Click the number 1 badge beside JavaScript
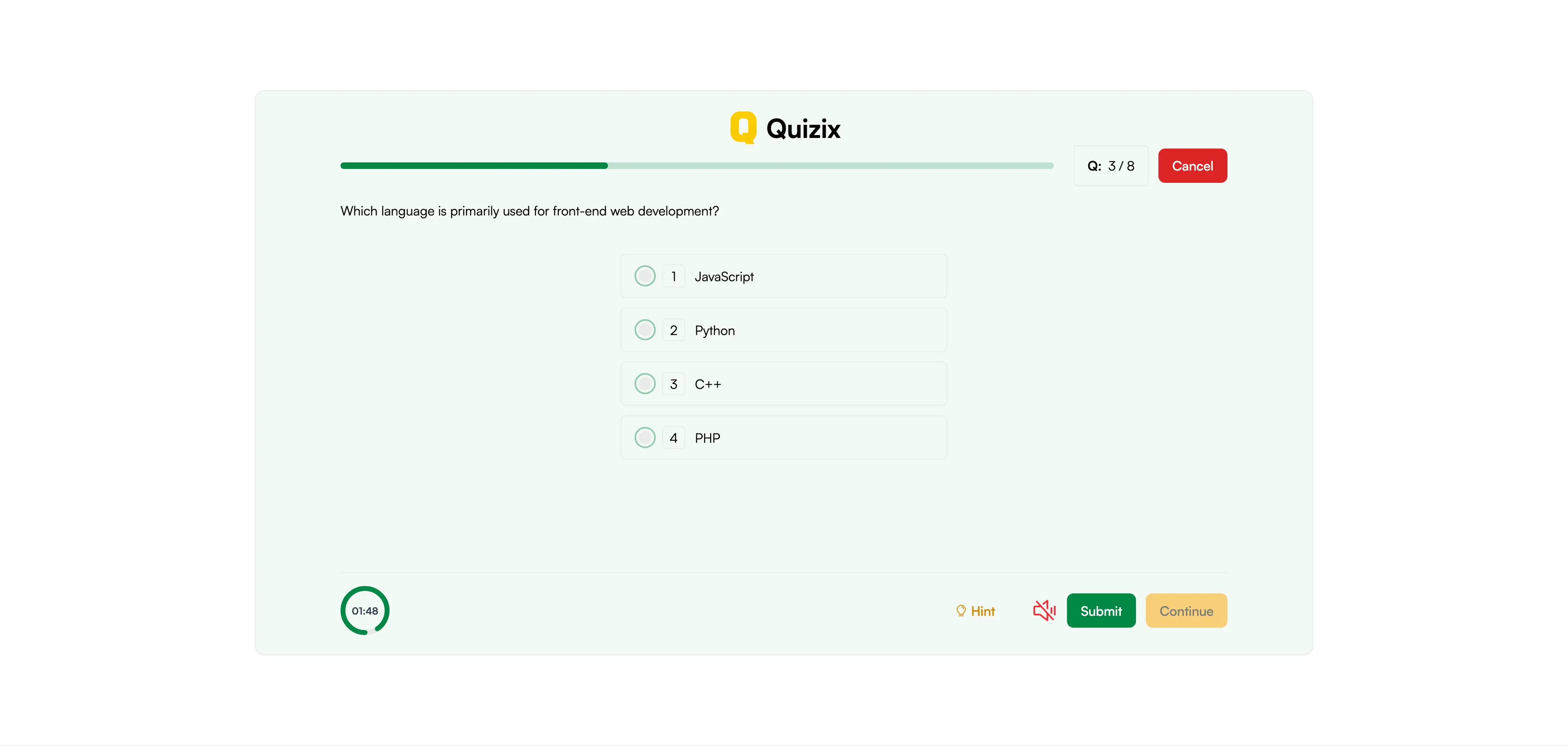 coord(673,276)
